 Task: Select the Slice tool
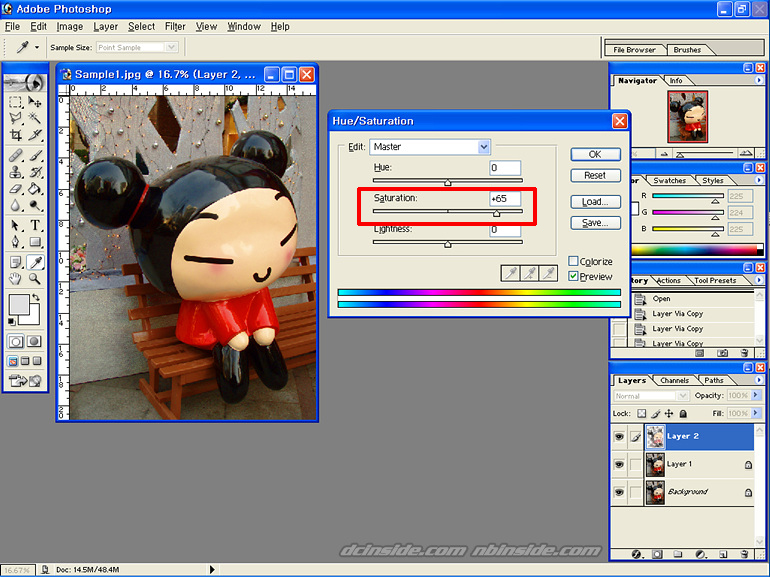(35, 135)
